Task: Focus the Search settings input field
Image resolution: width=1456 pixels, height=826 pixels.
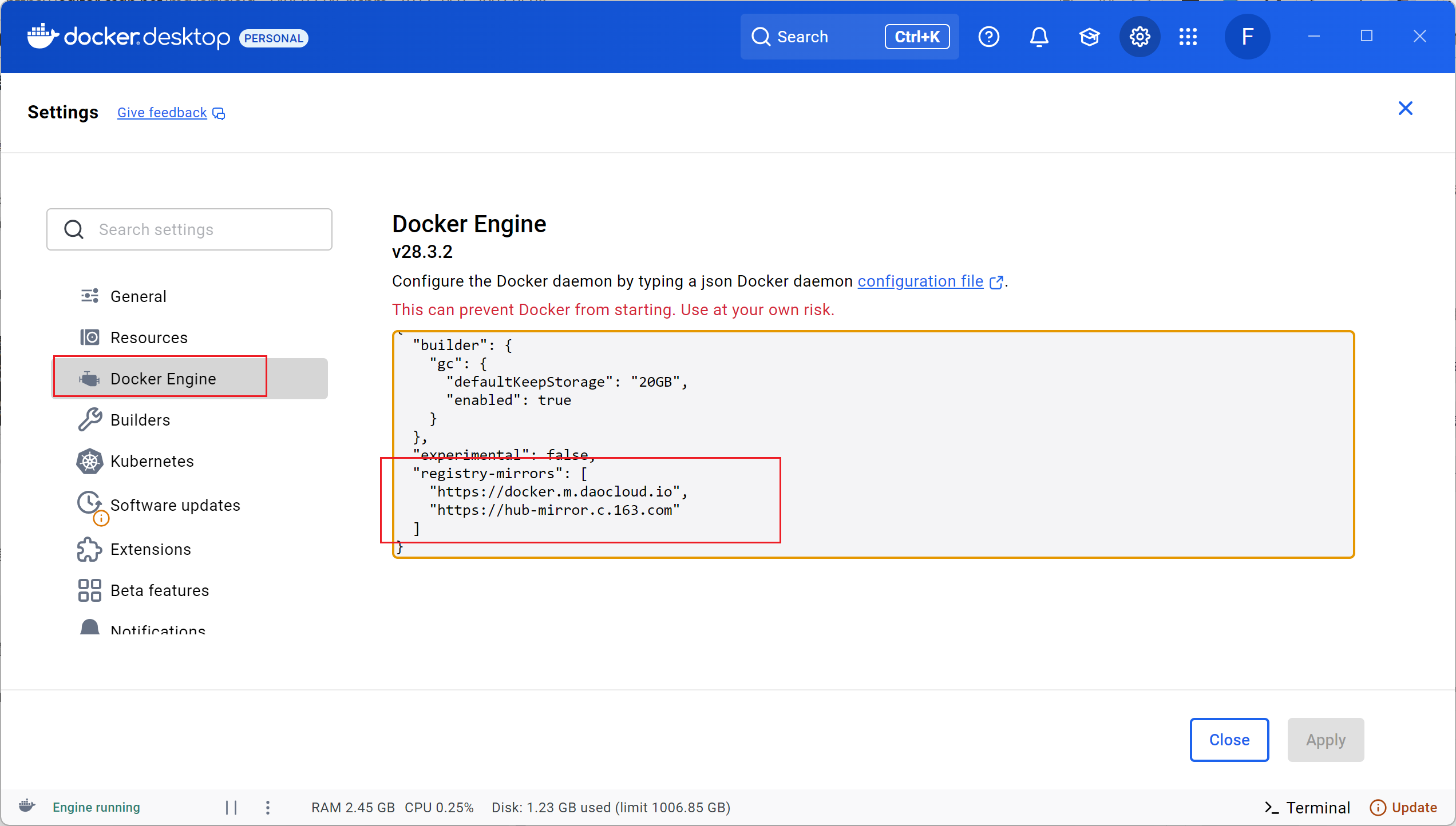Action: [x=189, y=229]
